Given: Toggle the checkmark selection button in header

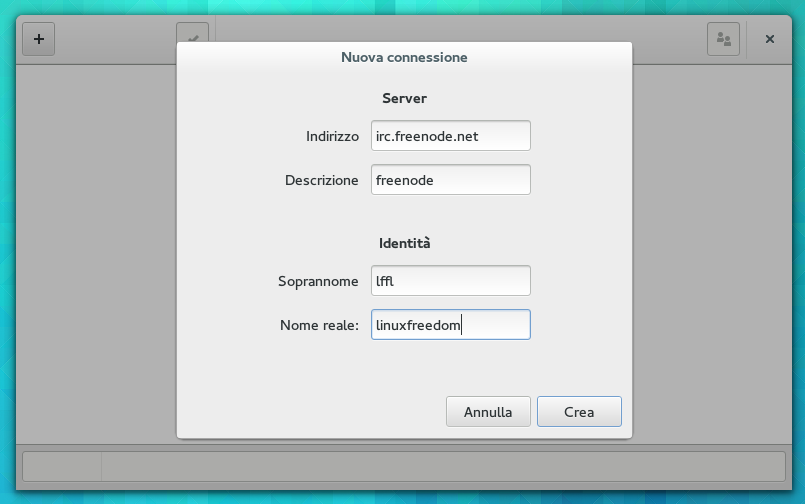Looking at the screenshot, I should point(193,32).
